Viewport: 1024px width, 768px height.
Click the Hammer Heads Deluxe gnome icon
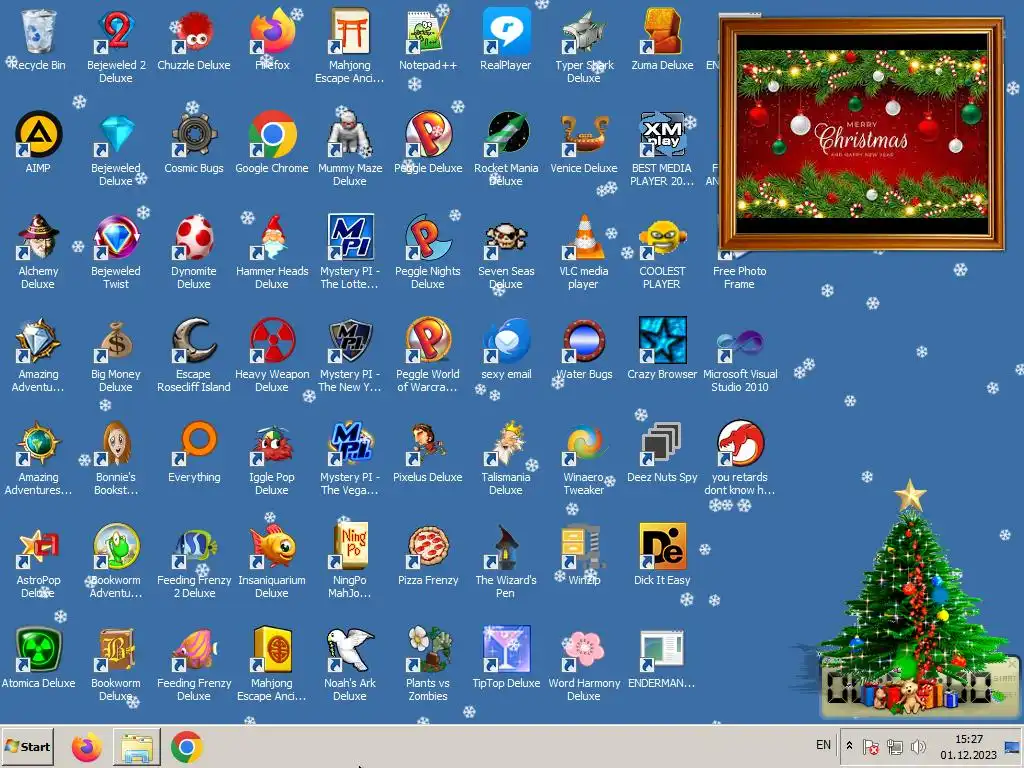[272, 237]
